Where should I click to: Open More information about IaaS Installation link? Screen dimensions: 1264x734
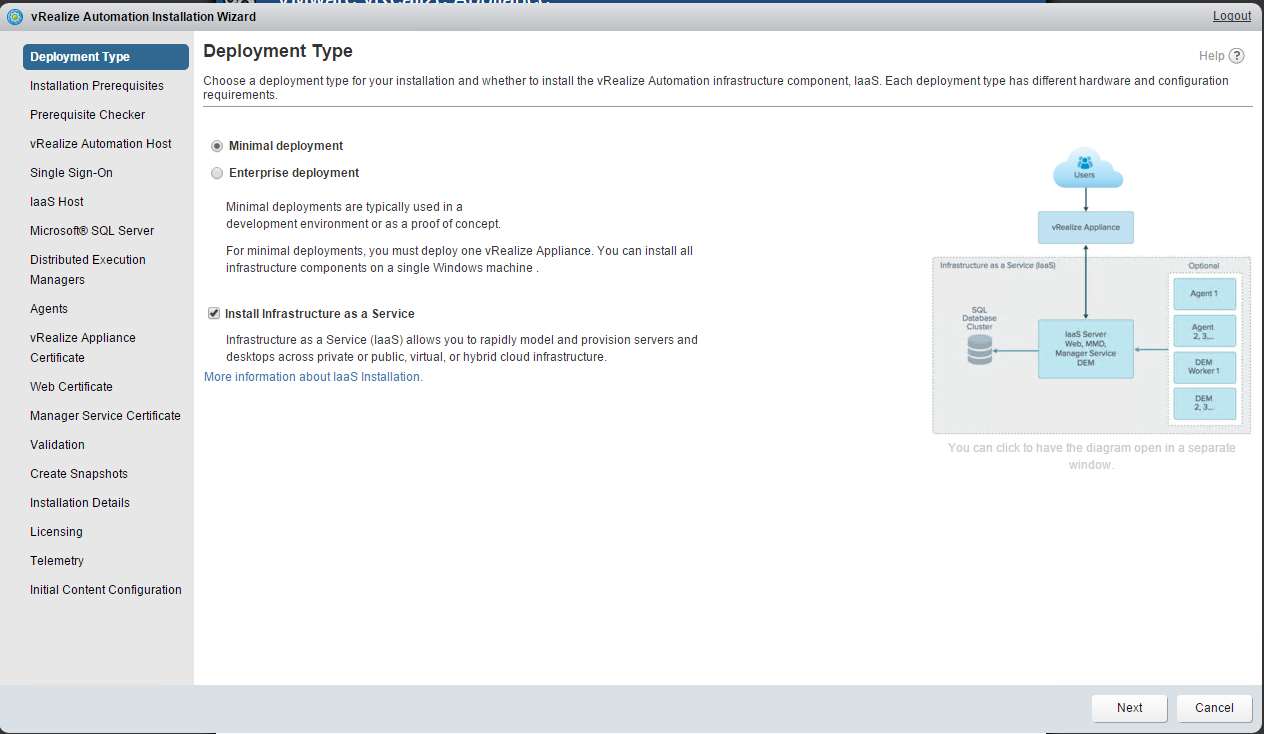313,377
